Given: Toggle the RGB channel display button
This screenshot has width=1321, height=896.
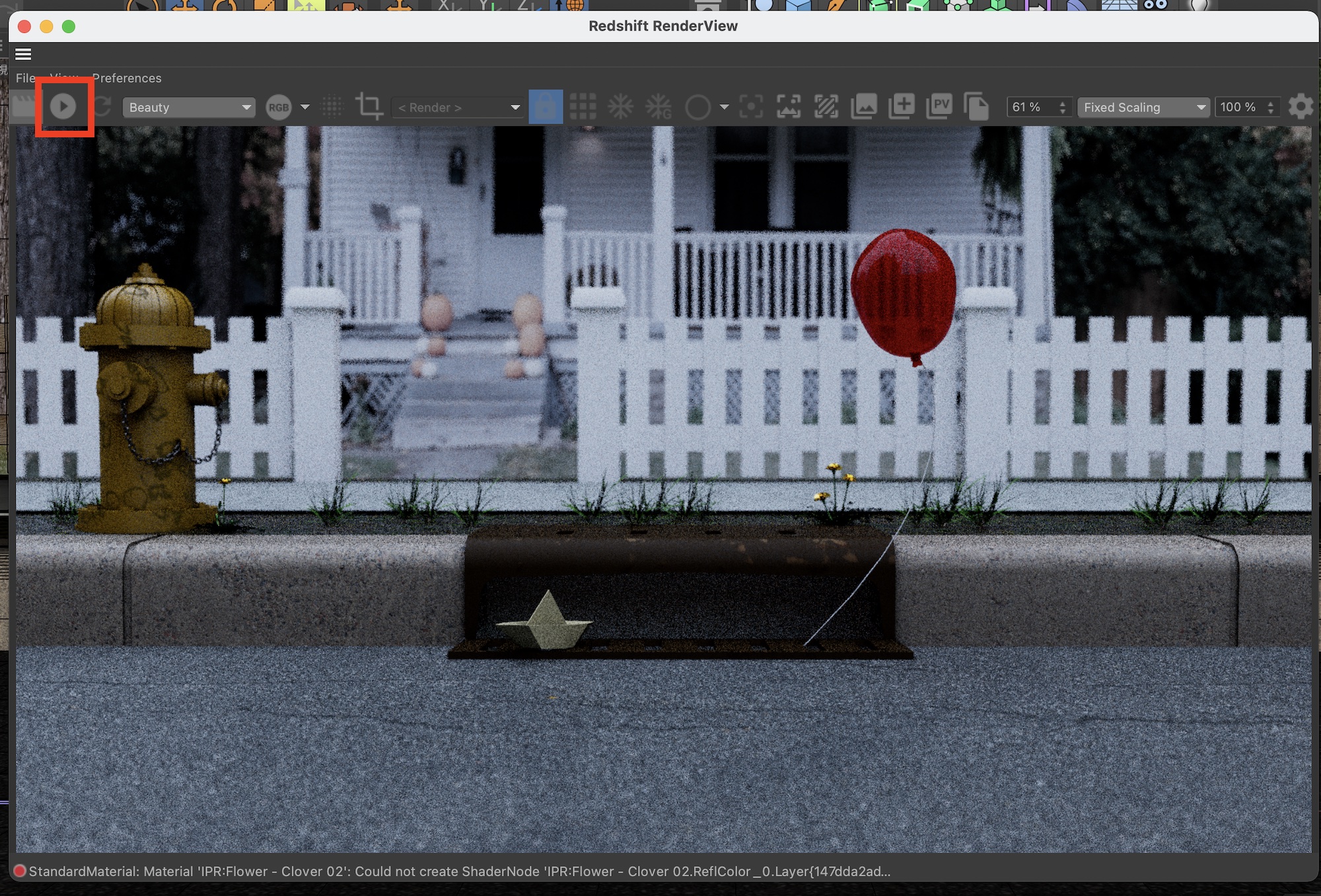Looking at the screenshot, I should point(279,107).
